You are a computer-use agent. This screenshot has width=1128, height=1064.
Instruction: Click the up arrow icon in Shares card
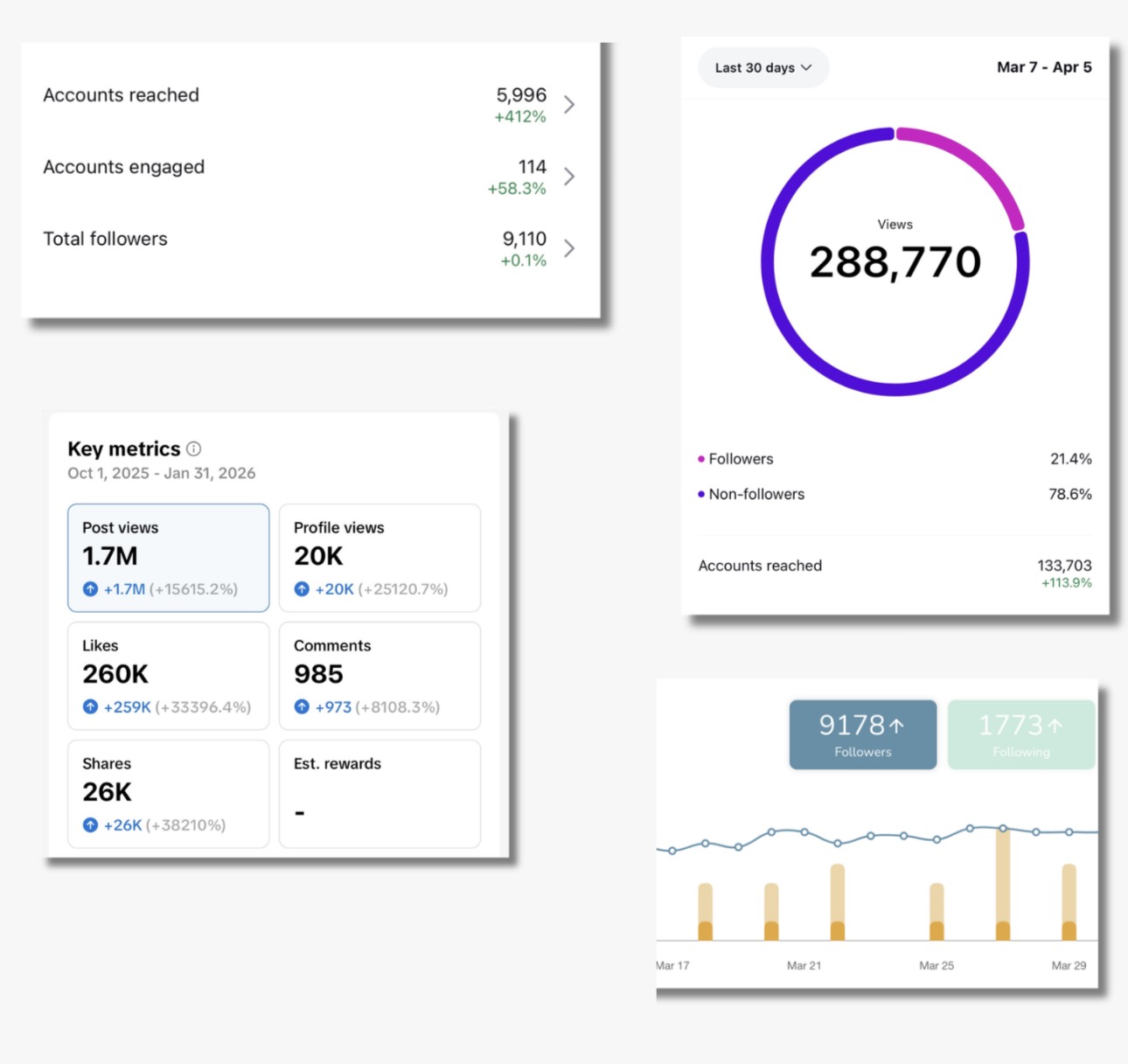[90, 825]
